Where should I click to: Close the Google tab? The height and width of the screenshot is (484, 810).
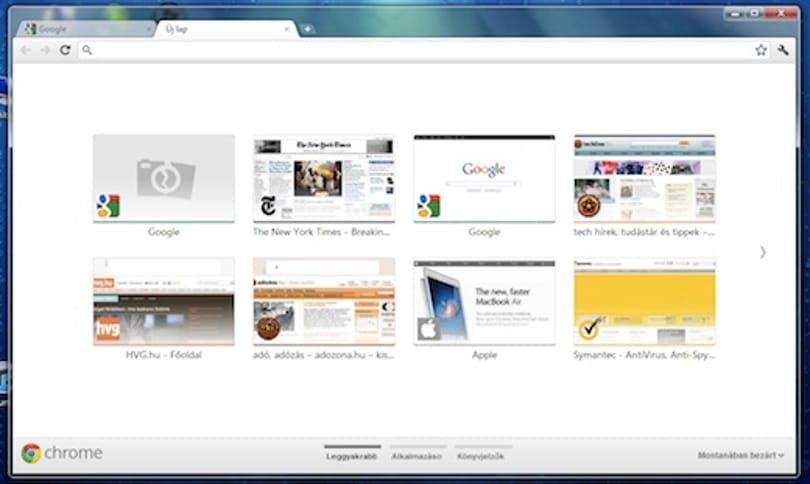(148, 29)
